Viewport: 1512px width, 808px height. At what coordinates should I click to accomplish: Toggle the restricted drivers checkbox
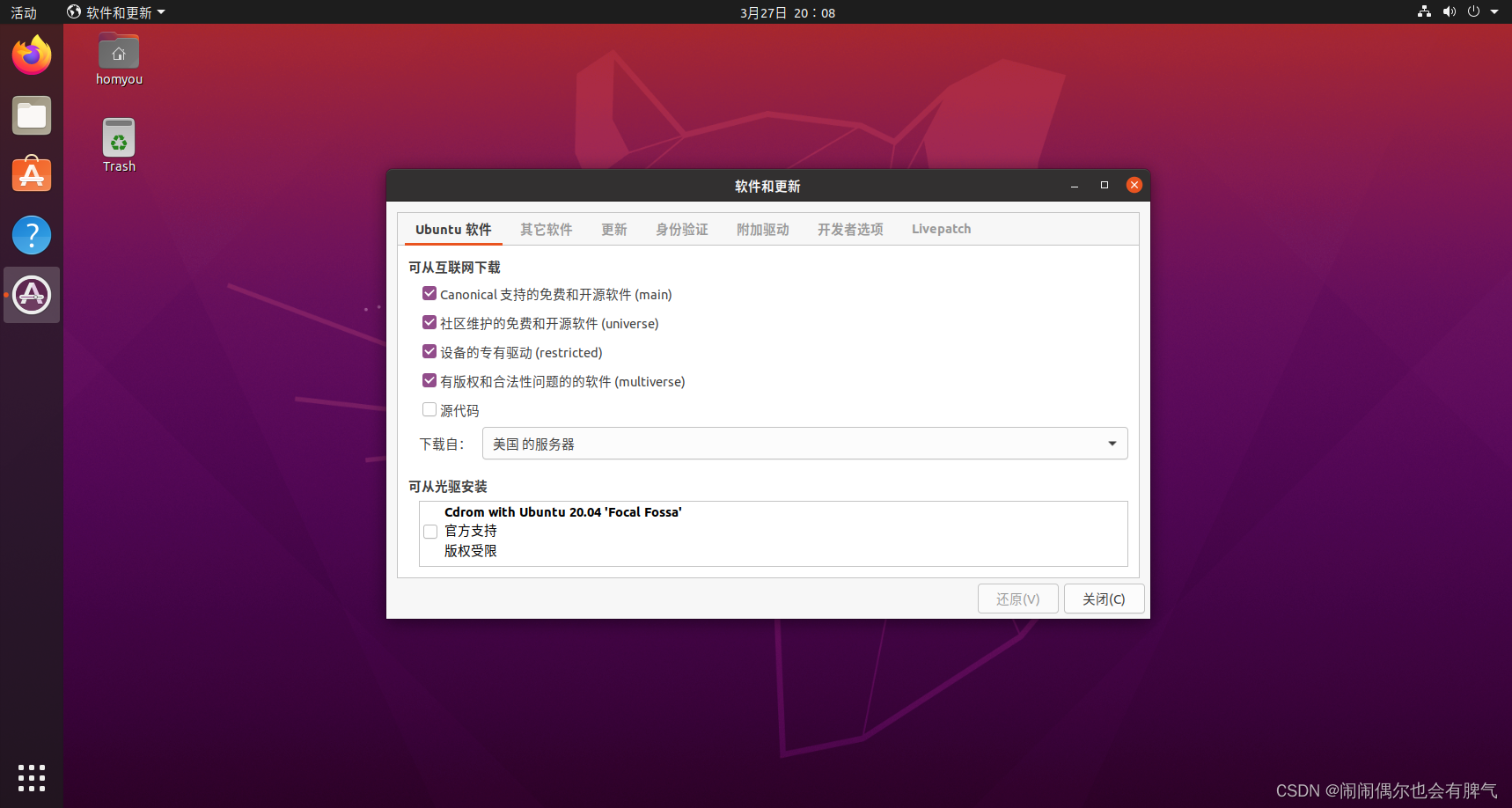pyautogui.click(x=429, y=351)
